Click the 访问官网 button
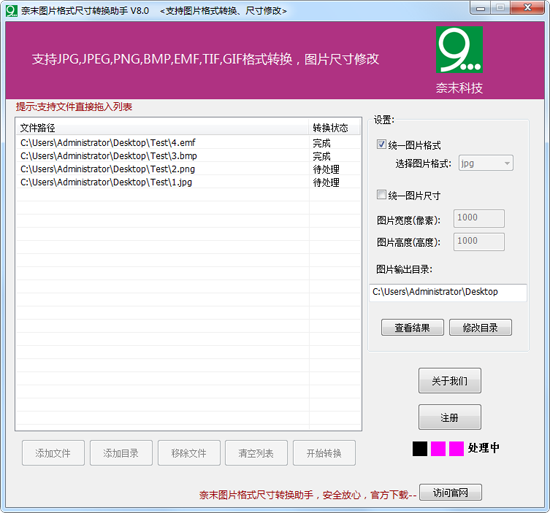 point(450,493)
